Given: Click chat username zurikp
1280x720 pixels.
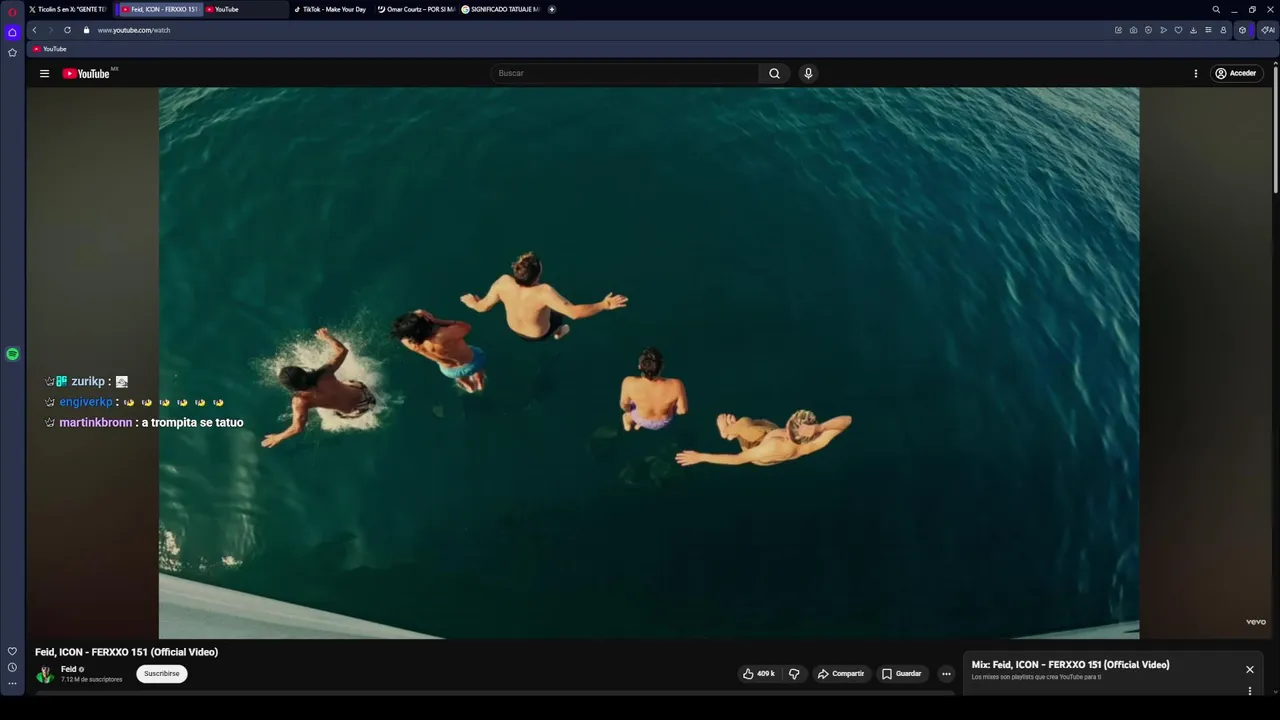Looking at the screenshot, I should [x=88, y=382].
